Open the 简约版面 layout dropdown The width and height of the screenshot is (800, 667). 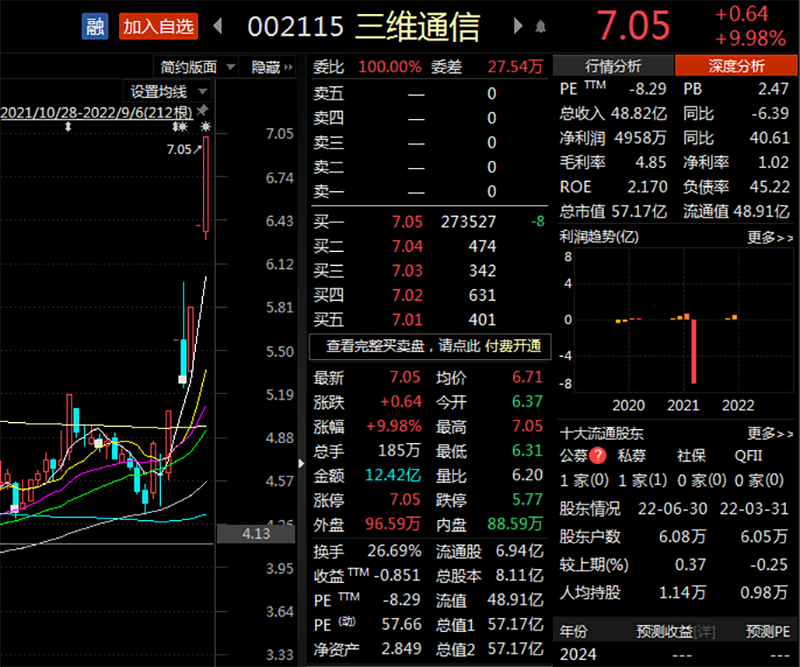(197, 67)
